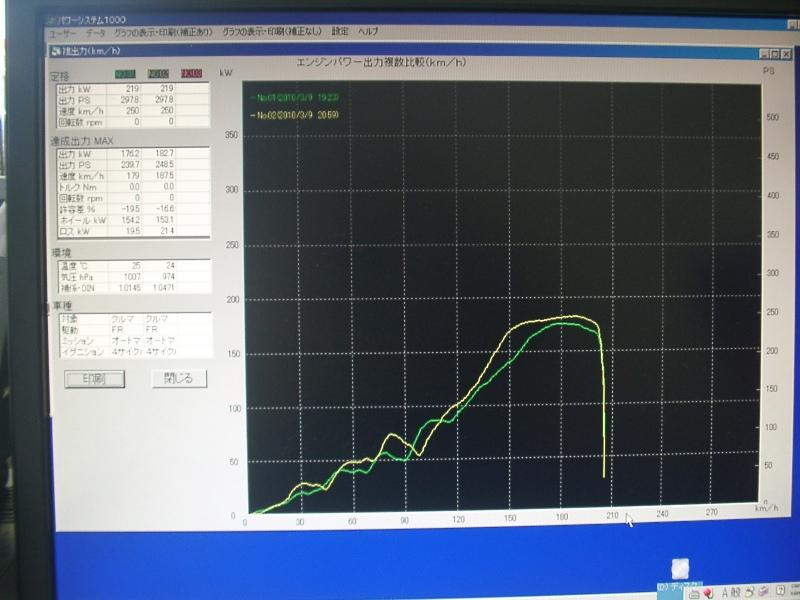
Task: Select the dark gray run 2 color swatch
Action: point(158,74)
